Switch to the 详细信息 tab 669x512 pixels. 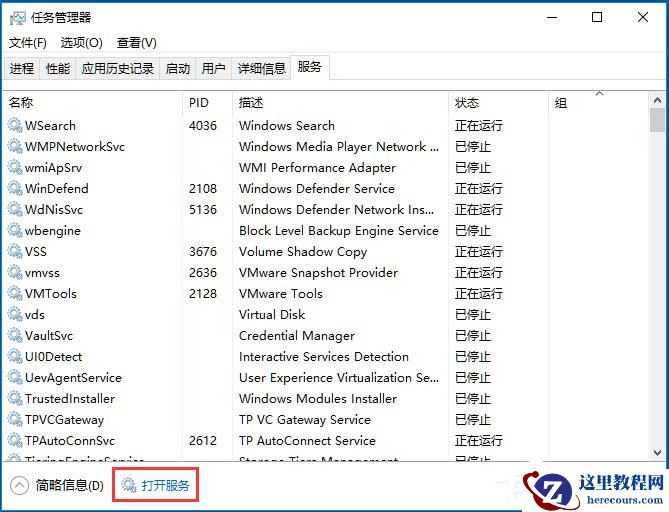pyautogui.click(x=261, y=68)
